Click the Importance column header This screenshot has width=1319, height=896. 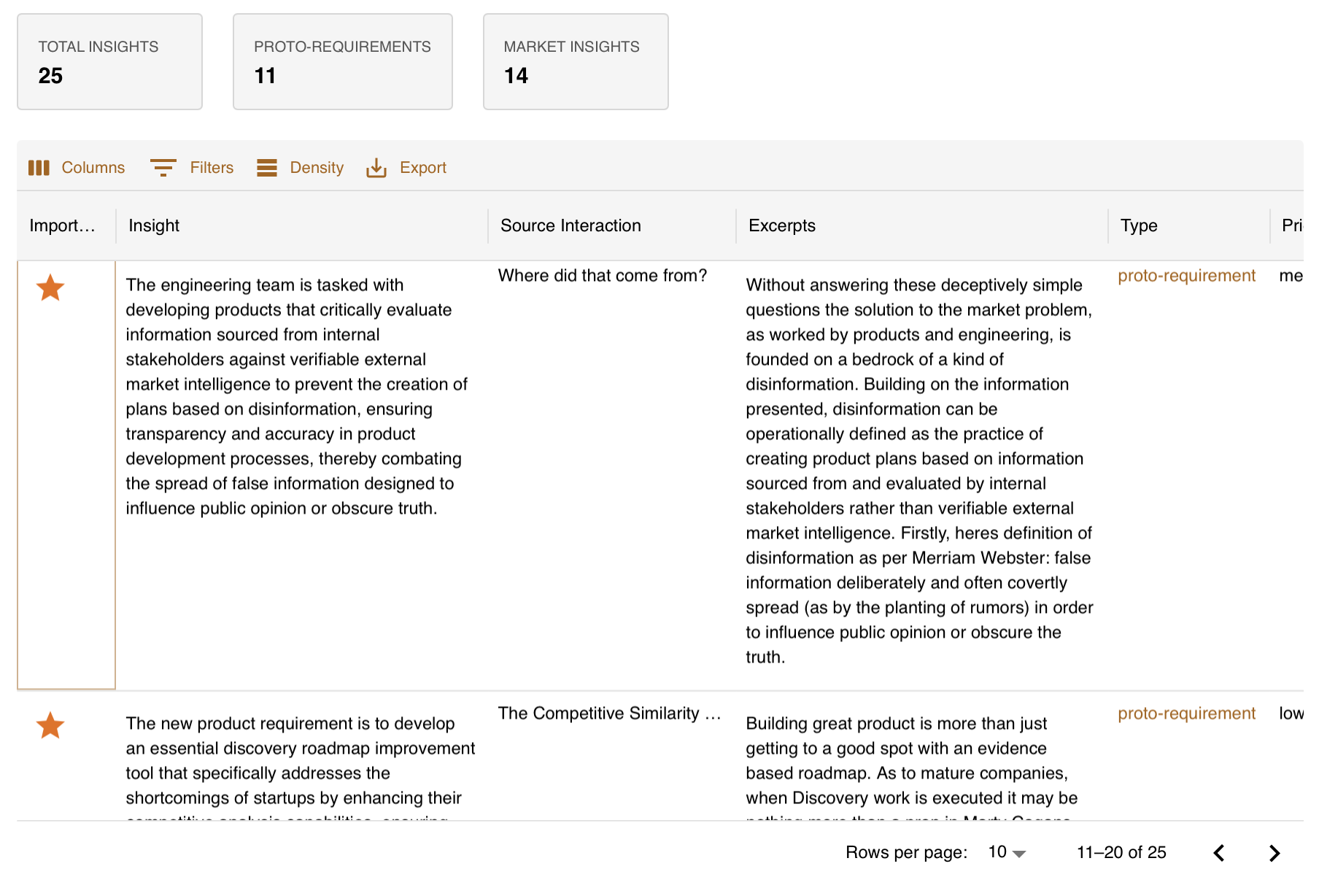point(62,225)
